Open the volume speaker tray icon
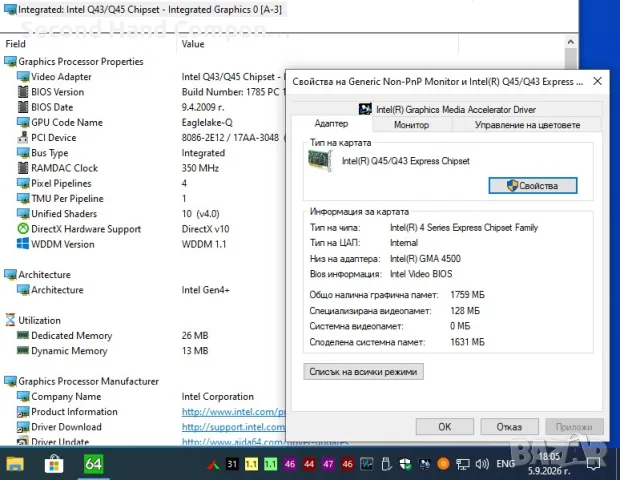The image size is (620, 480). coord(482,463)
